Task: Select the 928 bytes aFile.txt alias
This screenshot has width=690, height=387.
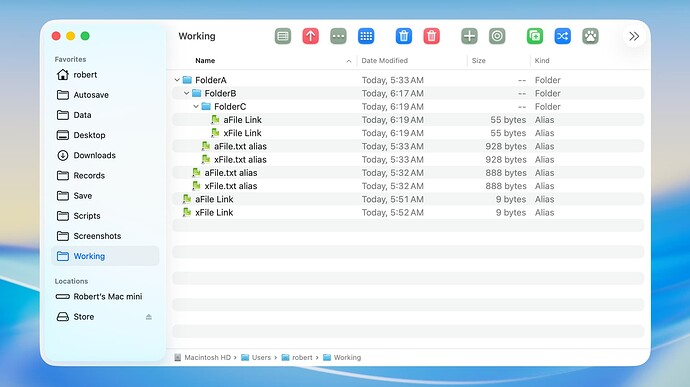Action: coord(408,146)
